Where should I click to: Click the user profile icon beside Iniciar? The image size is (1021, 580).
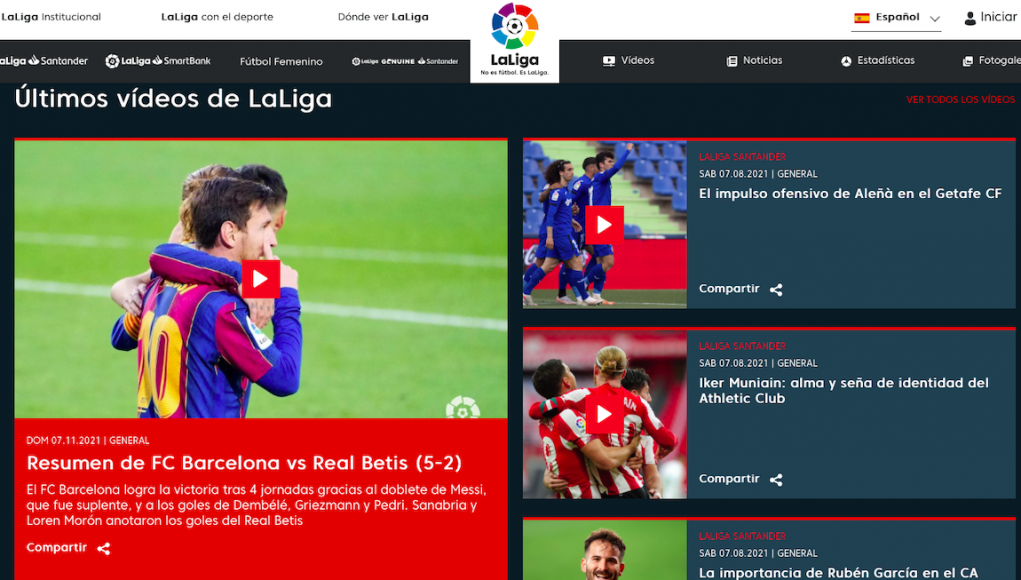(x=970, y=18)
